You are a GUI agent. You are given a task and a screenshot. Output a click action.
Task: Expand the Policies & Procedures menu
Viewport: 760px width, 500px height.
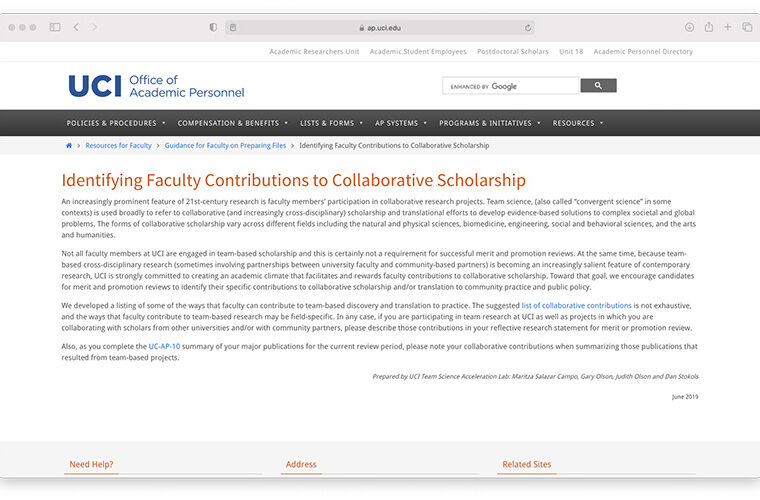tap(115, 123)
